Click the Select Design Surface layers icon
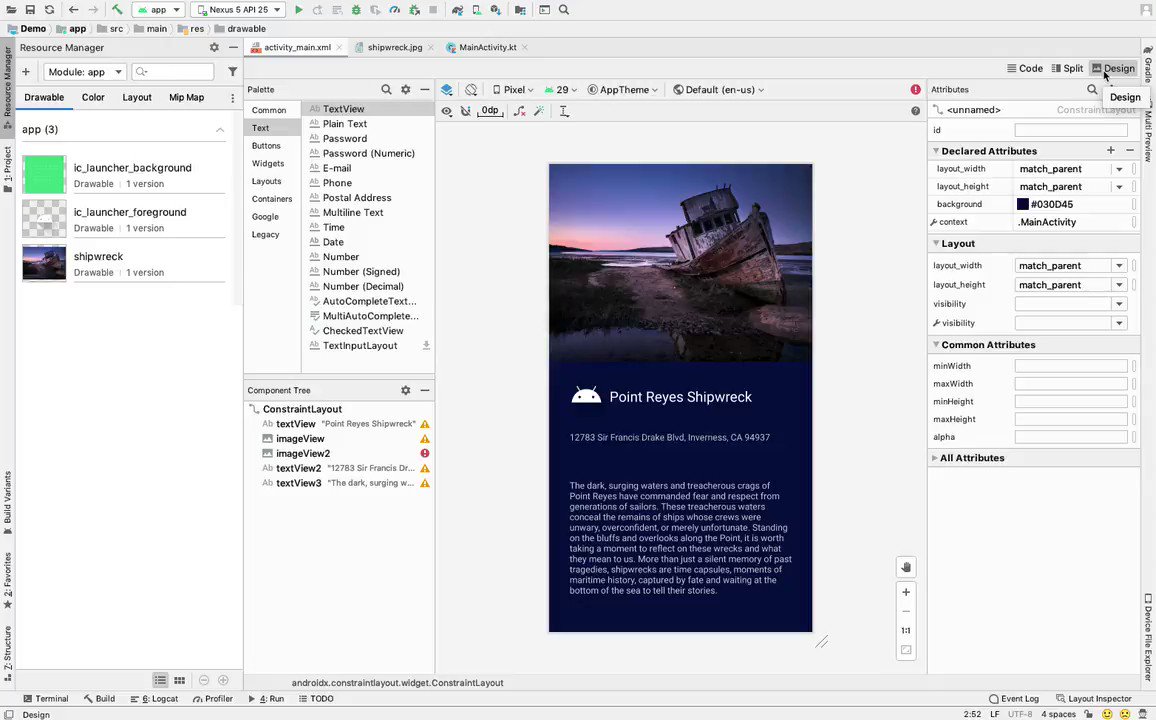 (447, 89)
